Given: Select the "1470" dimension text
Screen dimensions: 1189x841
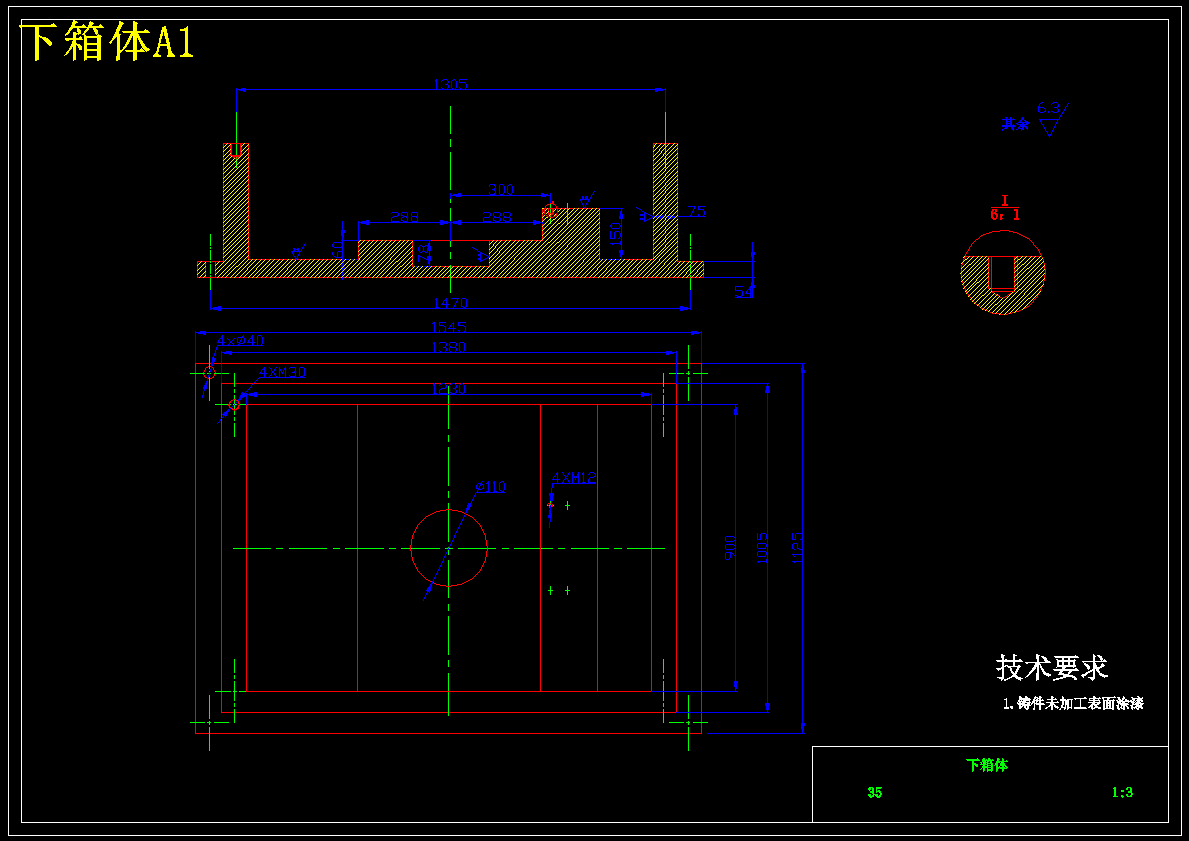Looking at the screenshot, I should pos(450,303).
